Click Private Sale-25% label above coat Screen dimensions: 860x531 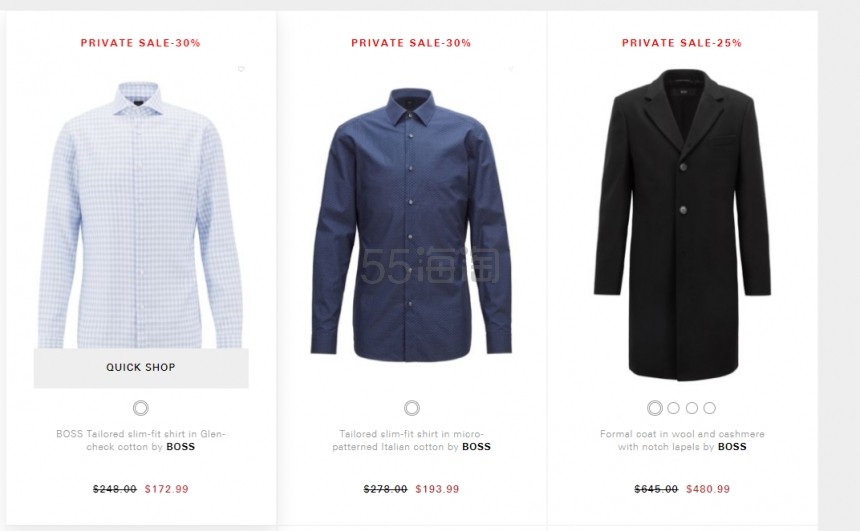pos(682,43)
